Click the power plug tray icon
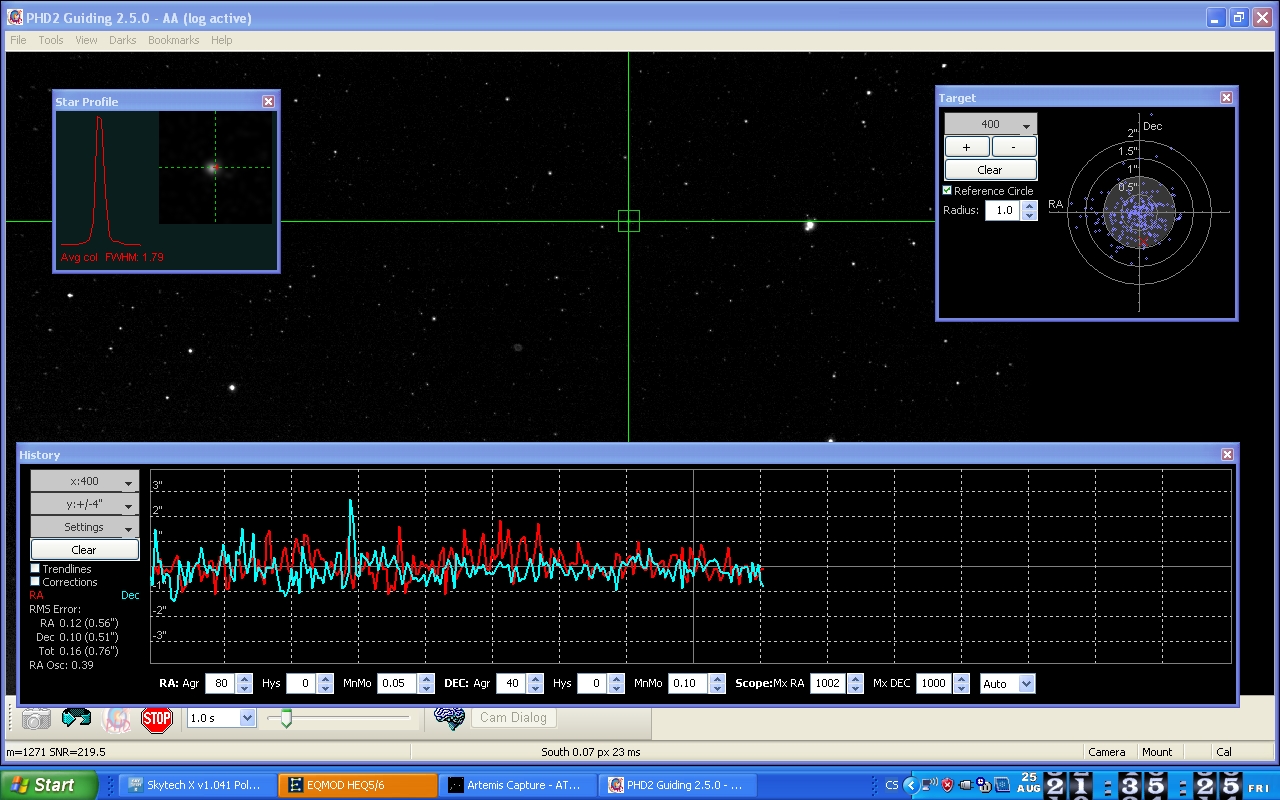The height and width of the screenshot is (800, 1280). point(966,785)
